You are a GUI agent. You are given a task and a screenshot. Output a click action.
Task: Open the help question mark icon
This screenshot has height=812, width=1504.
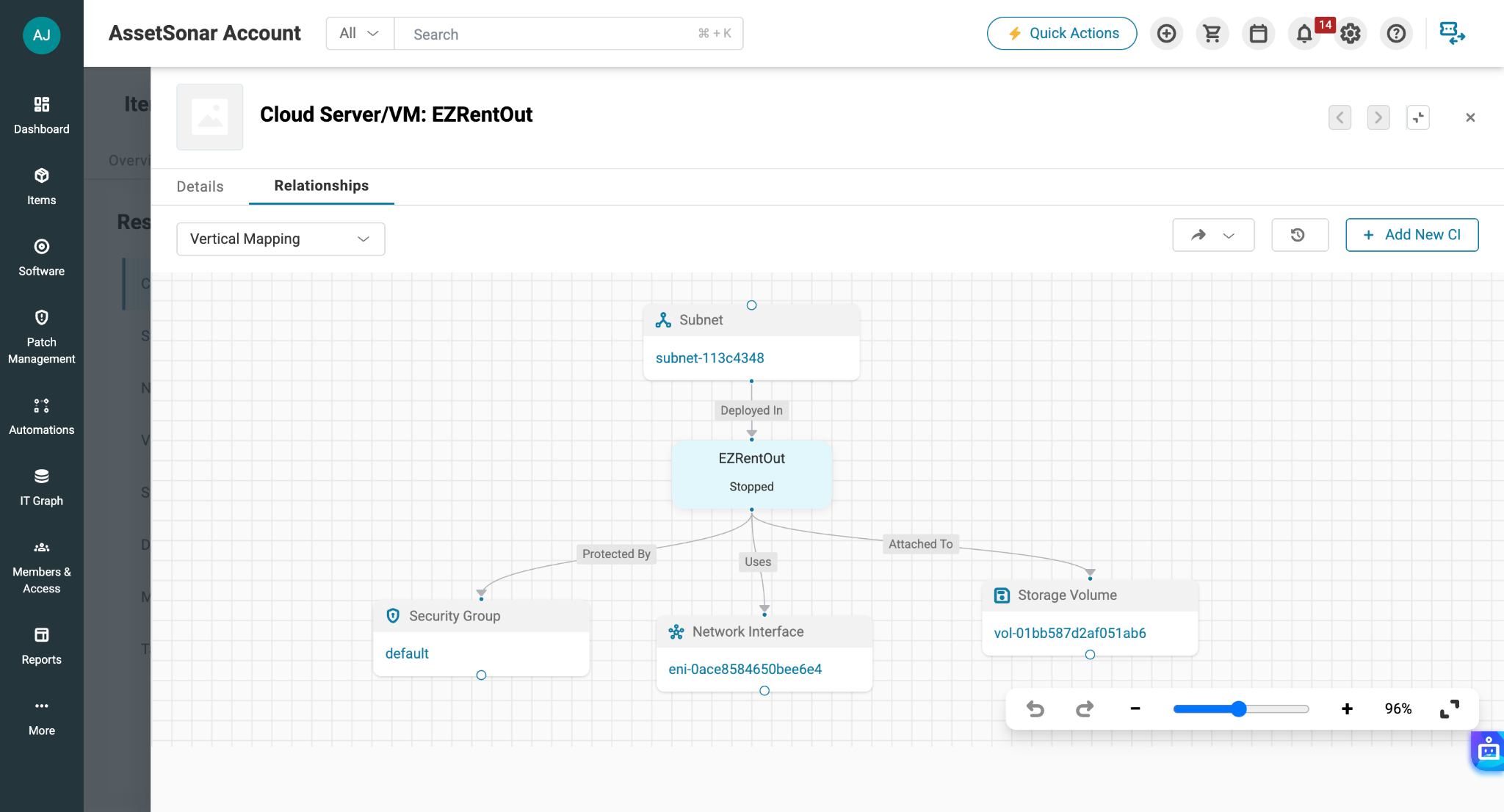(x=1397, y=34)
